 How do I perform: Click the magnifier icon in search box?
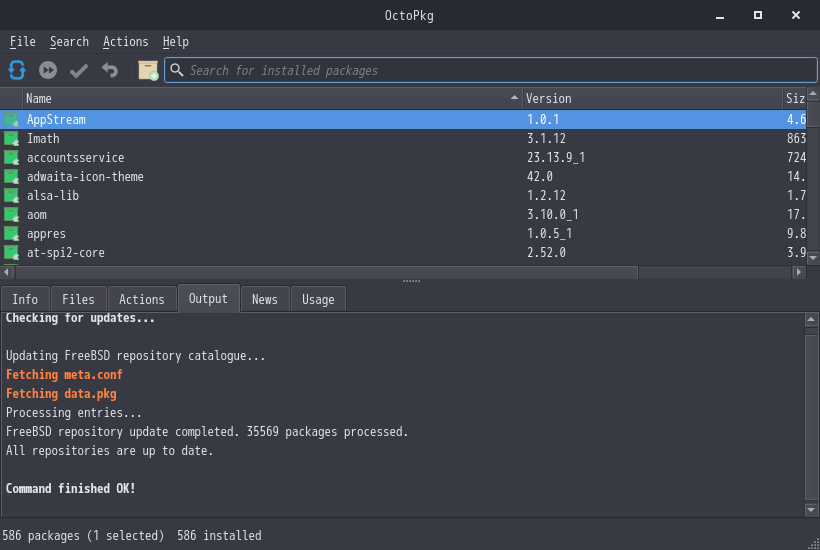(x=177, y=70)
